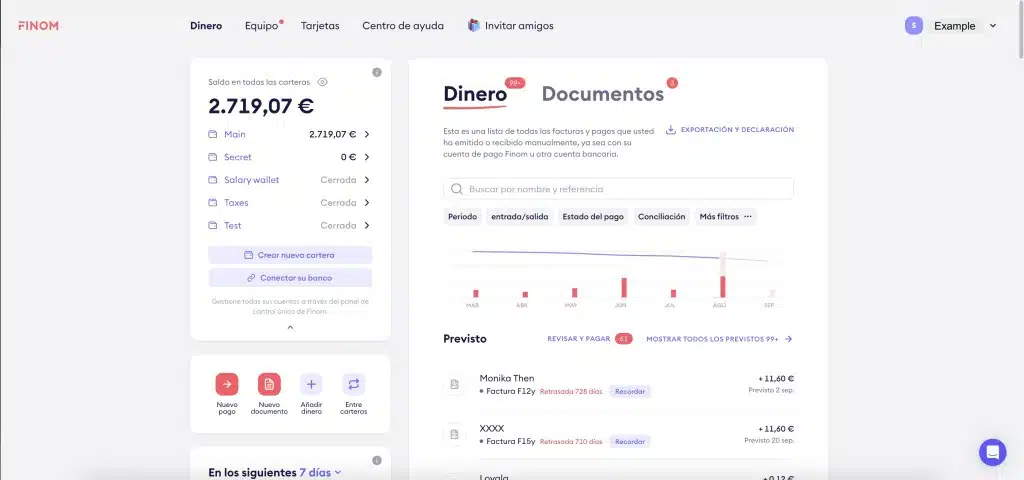Open Tarjetas in top navigation
Image resolution: width=1024 pixels, height=480 pixels.
coord(320,26)
